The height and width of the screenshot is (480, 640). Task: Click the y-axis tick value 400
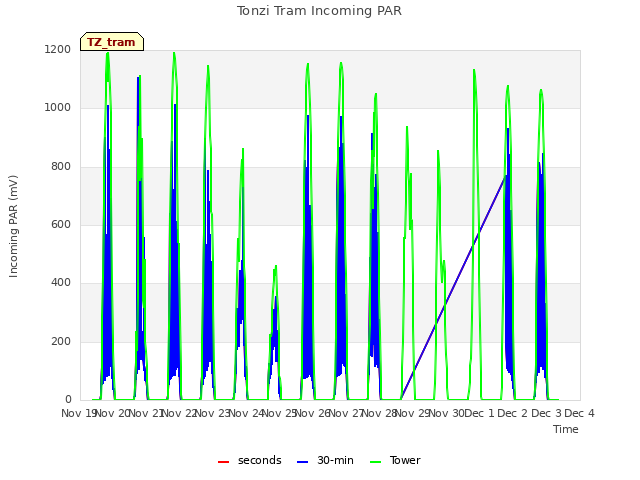(61, 282)
